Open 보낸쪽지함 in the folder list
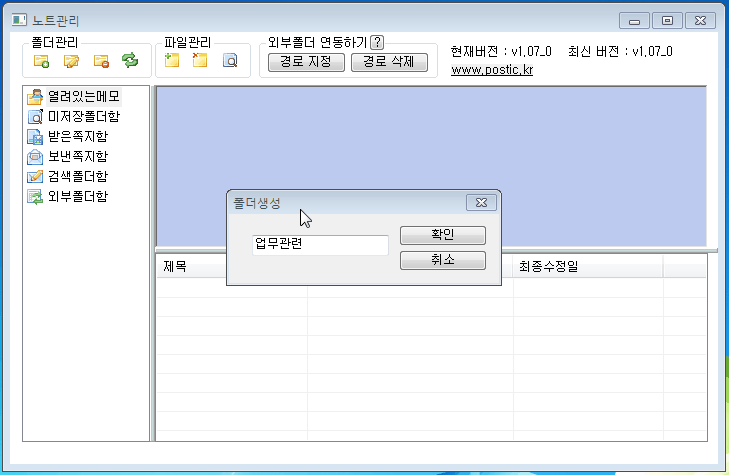 [78, 156]
